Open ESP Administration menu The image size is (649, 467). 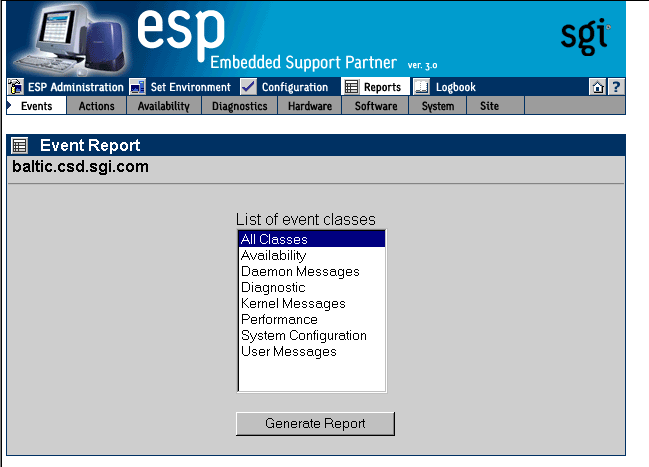coord(76,87)
